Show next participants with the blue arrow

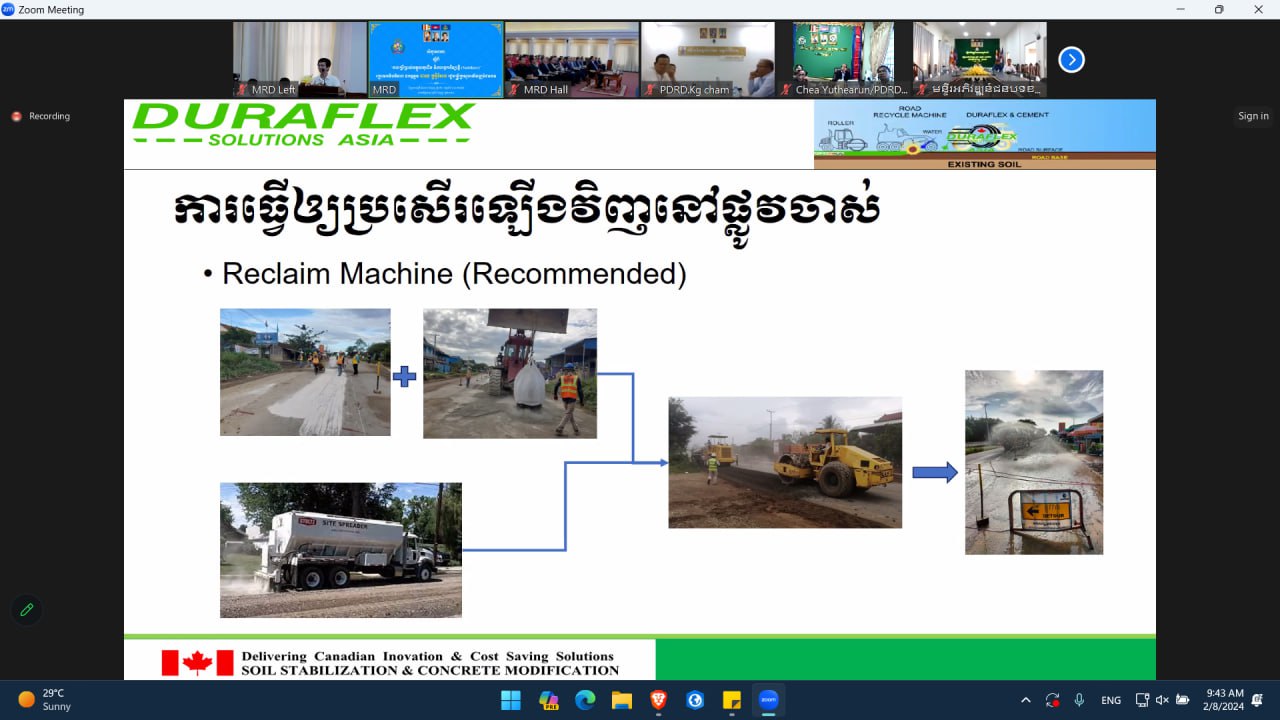click(1071, 60)
